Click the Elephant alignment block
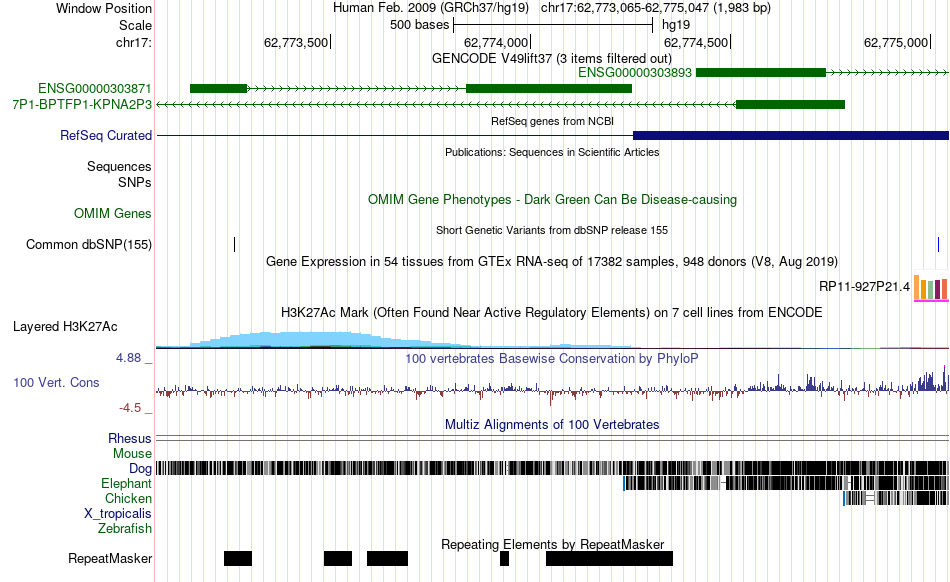Viewport: 950px width, 582px height. click(786, 483)
